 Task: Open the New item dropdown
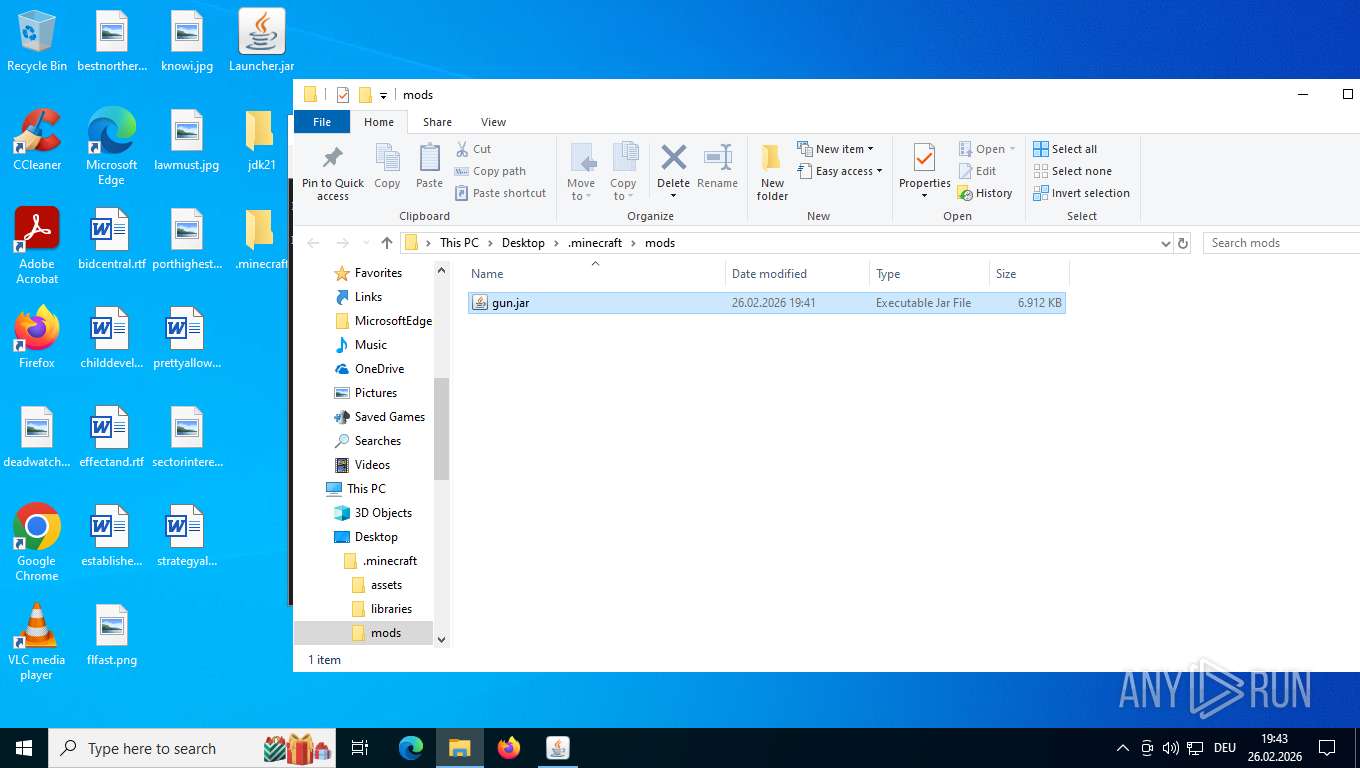pyautogui.click(x=836, y=149)
